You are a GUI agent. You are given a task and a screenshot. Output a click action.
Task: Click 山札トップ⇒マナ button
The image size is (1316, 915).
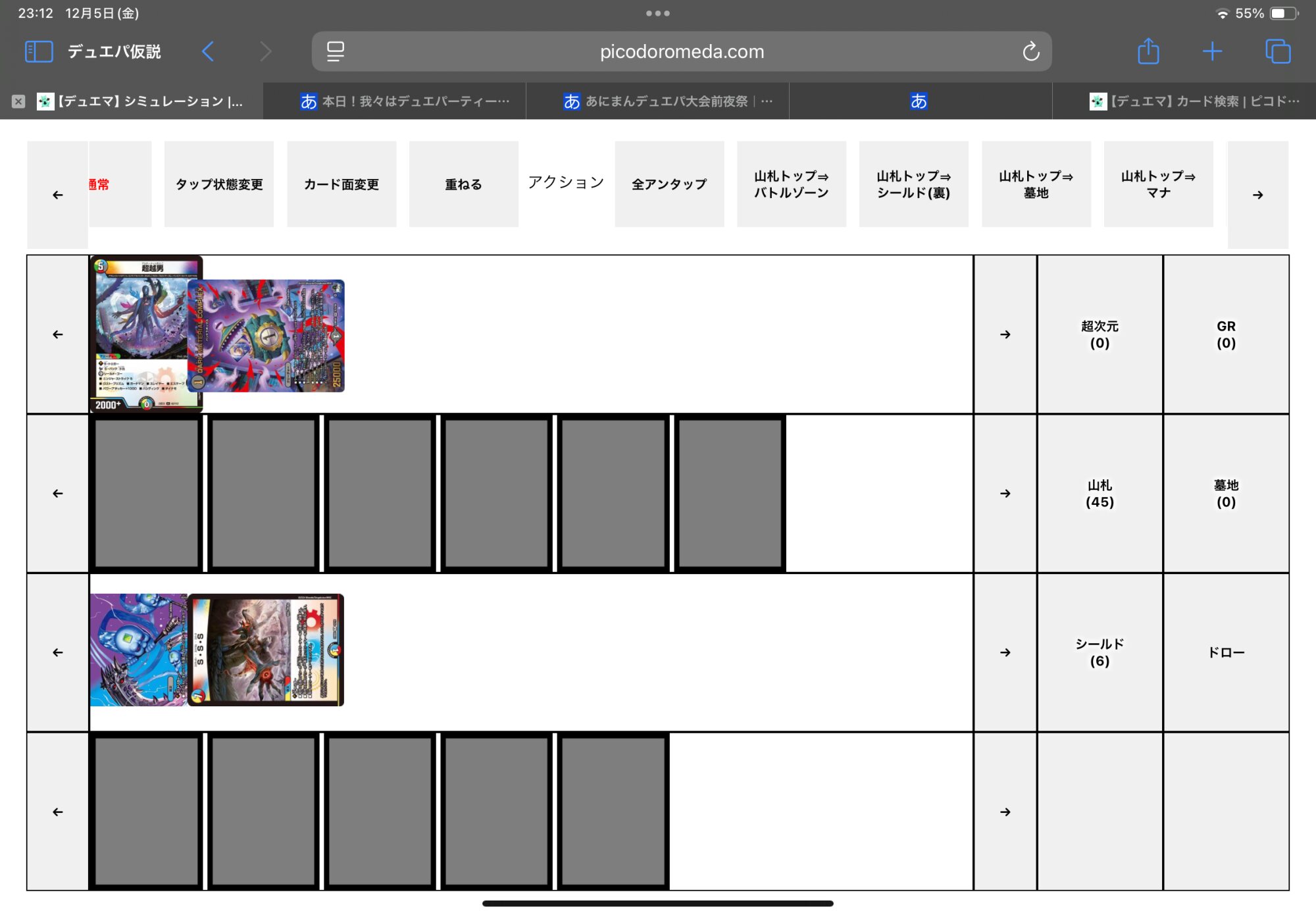1158,184
